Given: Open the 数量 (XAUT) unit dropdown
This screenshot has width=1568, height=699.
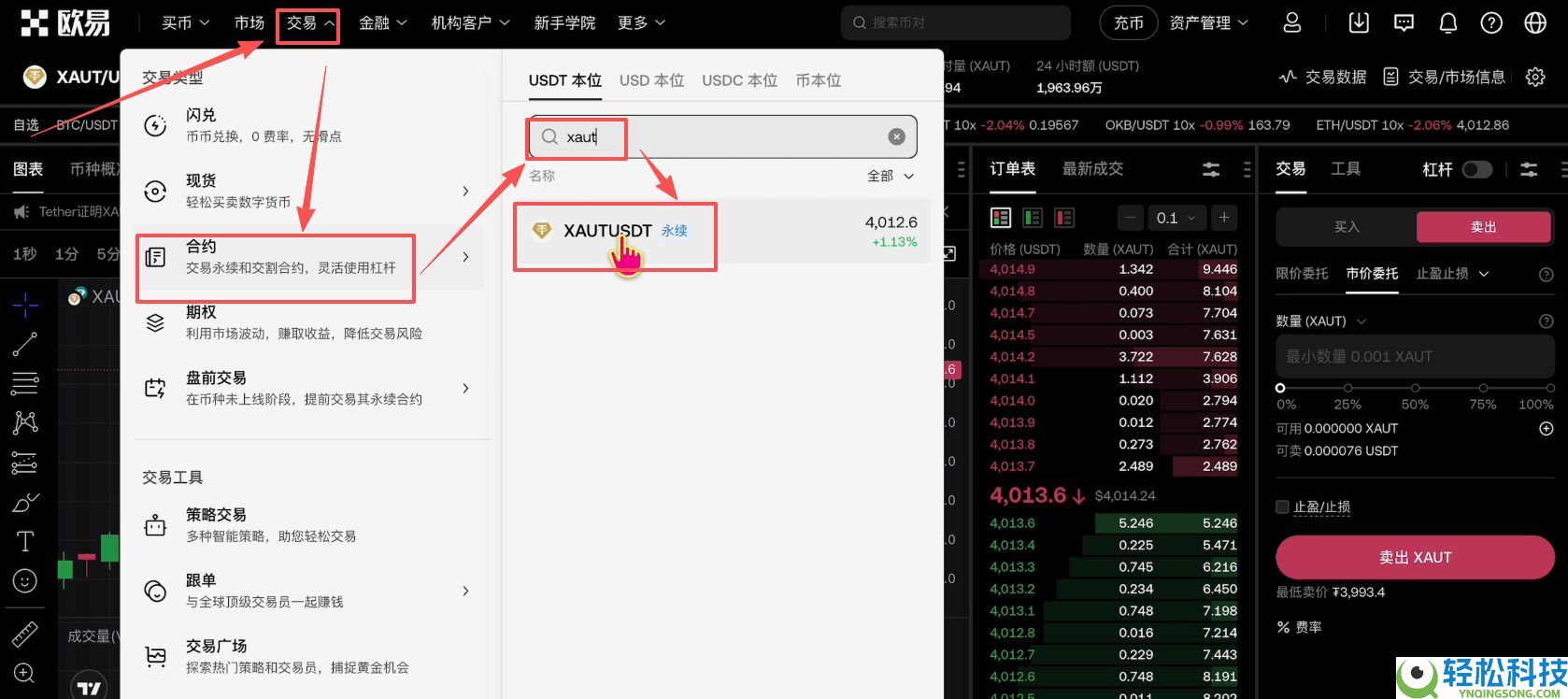Looking at the screenshot, I should point(1320,321).
